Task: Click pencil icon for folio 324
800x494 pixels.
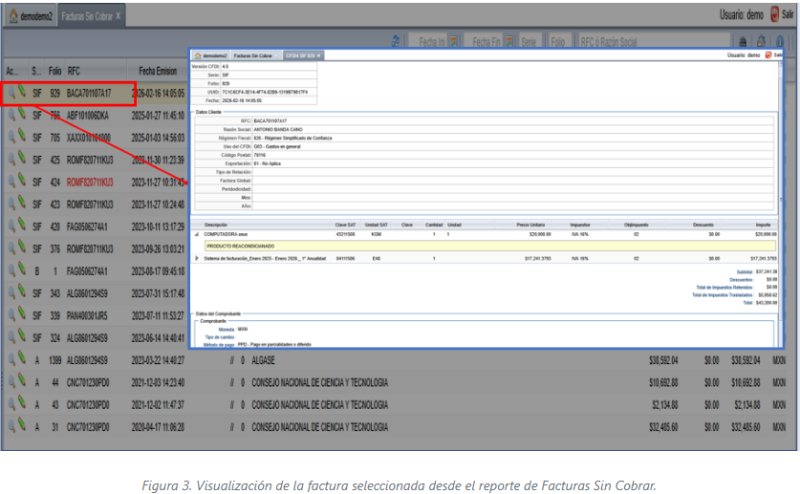Action: click(x=21, y=336)
